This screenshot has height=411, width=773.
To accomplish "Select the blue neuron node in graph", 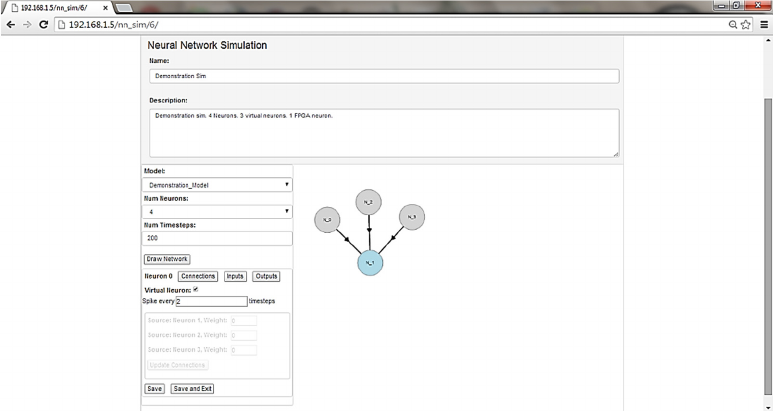I will coord(369,262).
